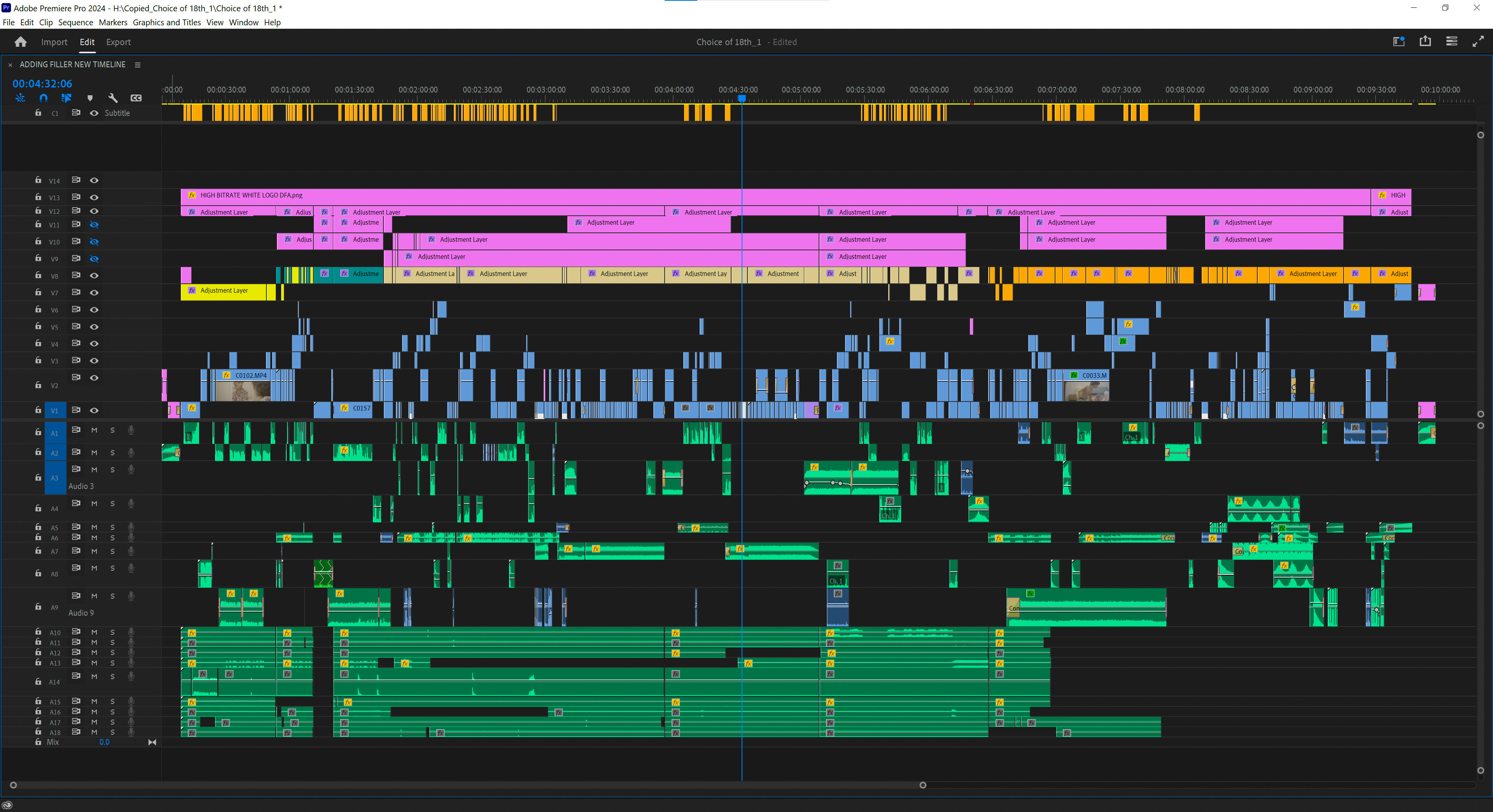Show hidden track V11 output
Viewport: 1493px width, 812px height.
[95, 224]
